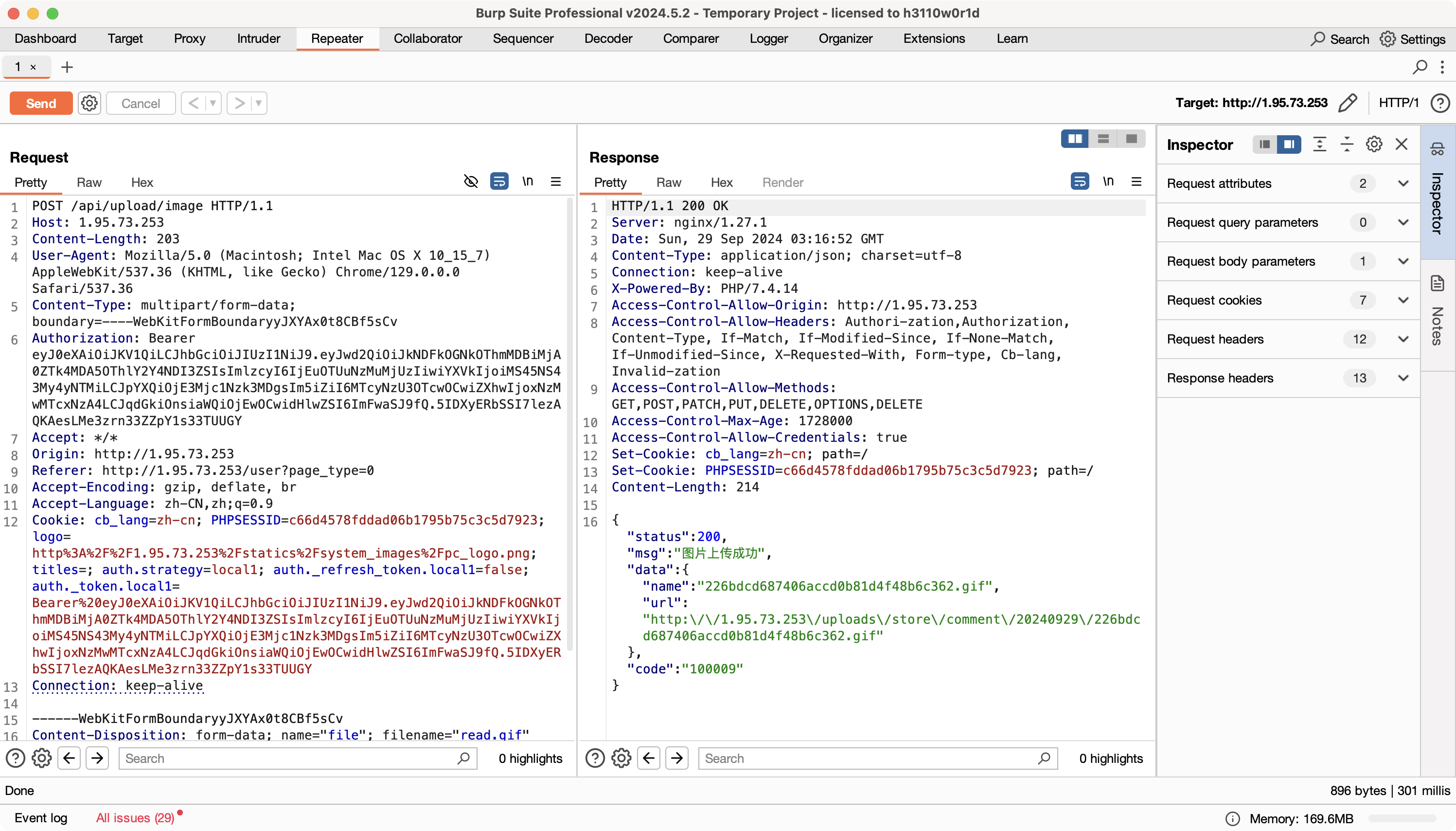Go to previous request in history
The height and width of the screenshot is (831, 1456).
[x=194, y=103]
